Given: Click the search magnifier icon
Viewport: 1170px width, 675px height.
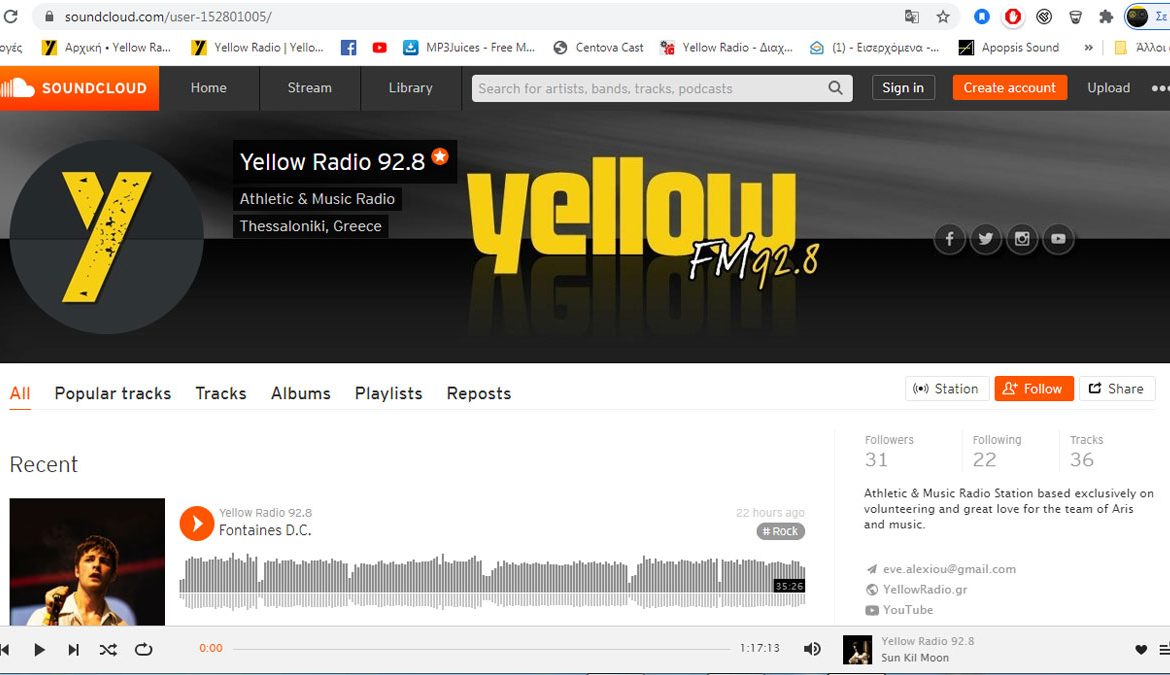Looking at the screenshot, I should (x=835, y=88).
